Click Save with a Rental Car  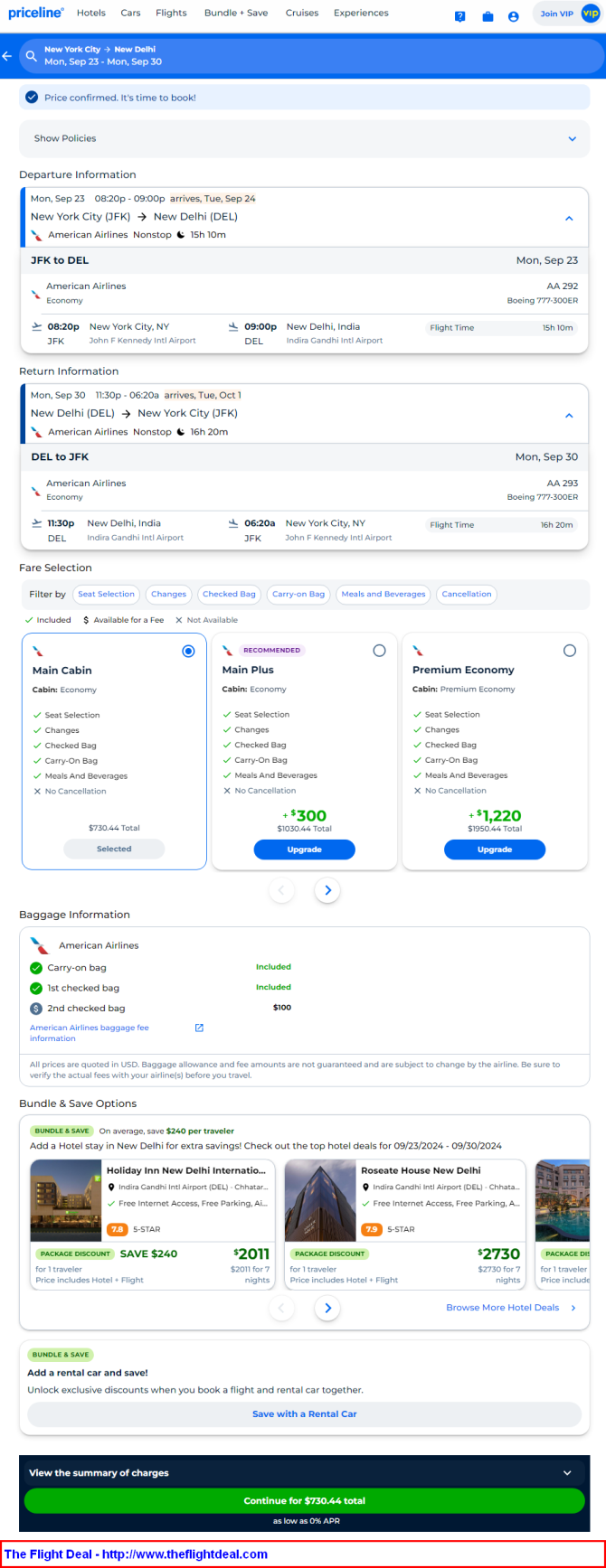(x=304, y=1414)
